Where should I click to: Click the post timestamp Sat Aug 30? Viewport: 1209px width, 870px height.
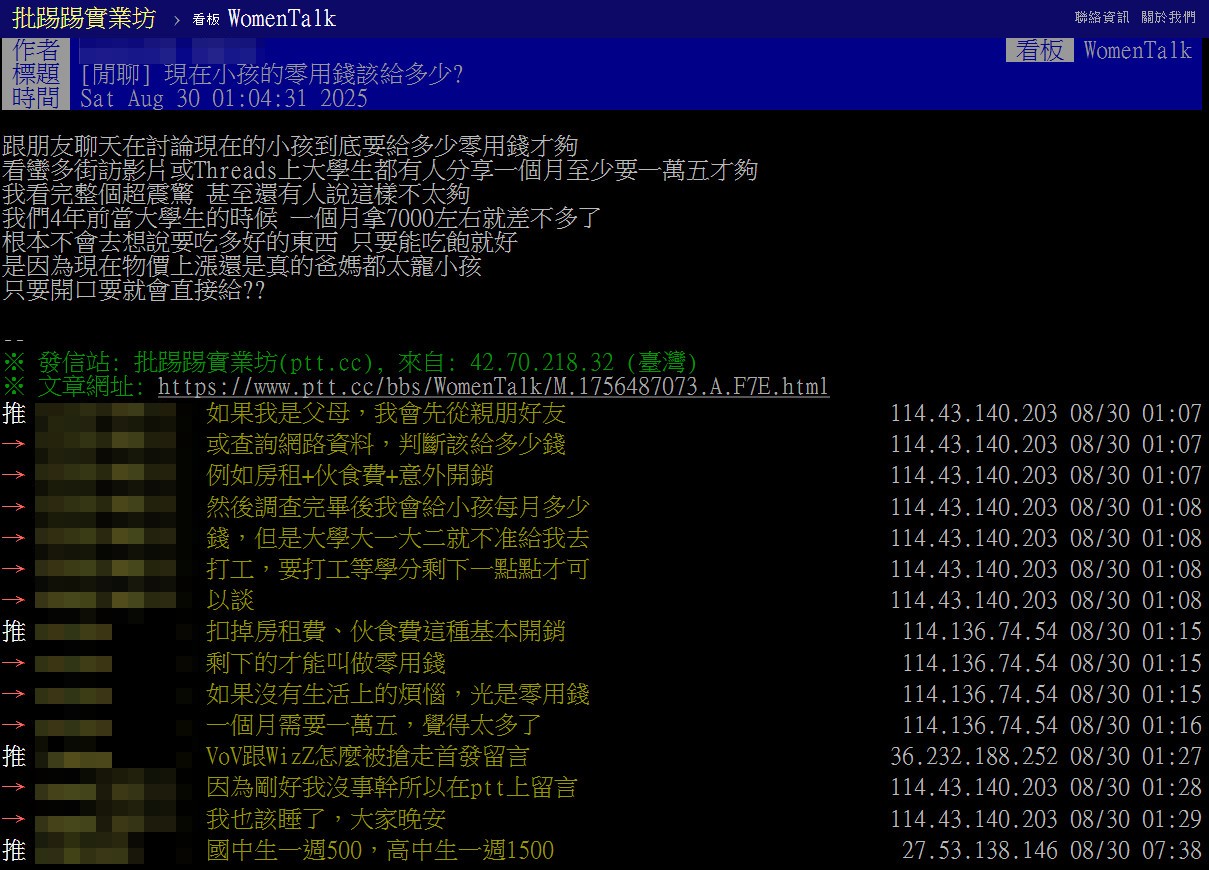223,98
